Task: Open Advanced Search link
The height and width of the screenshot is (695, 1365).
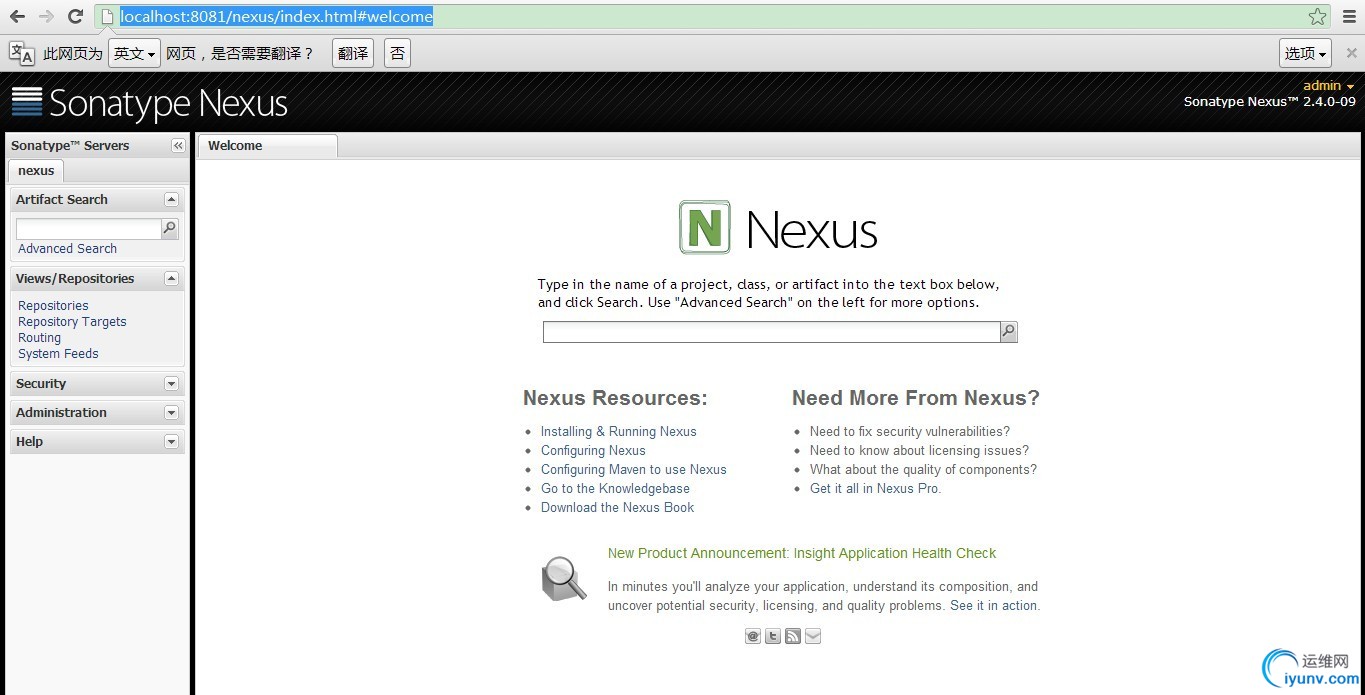Action: tap(67, 249)
